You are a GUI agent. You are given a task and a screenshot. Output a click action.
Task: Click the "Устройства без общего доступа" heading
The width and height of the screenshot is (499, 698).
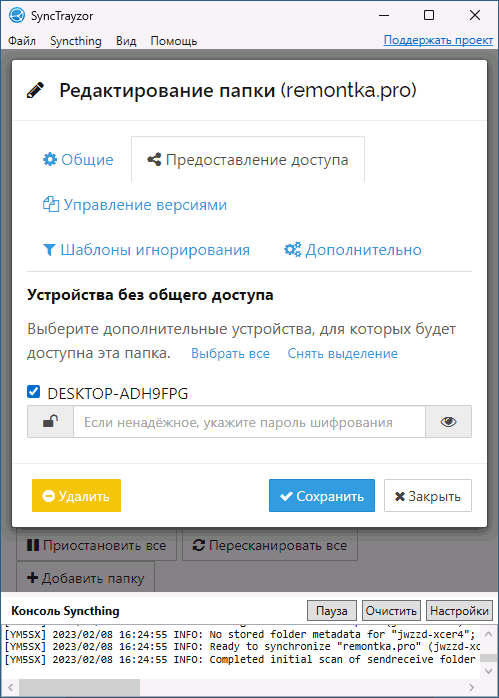click(x=150, y=295)
